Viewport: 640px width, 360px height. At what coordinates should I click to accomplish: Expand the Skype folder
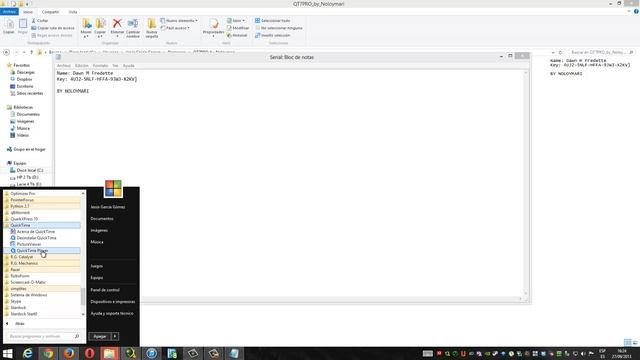pos(16,301)
